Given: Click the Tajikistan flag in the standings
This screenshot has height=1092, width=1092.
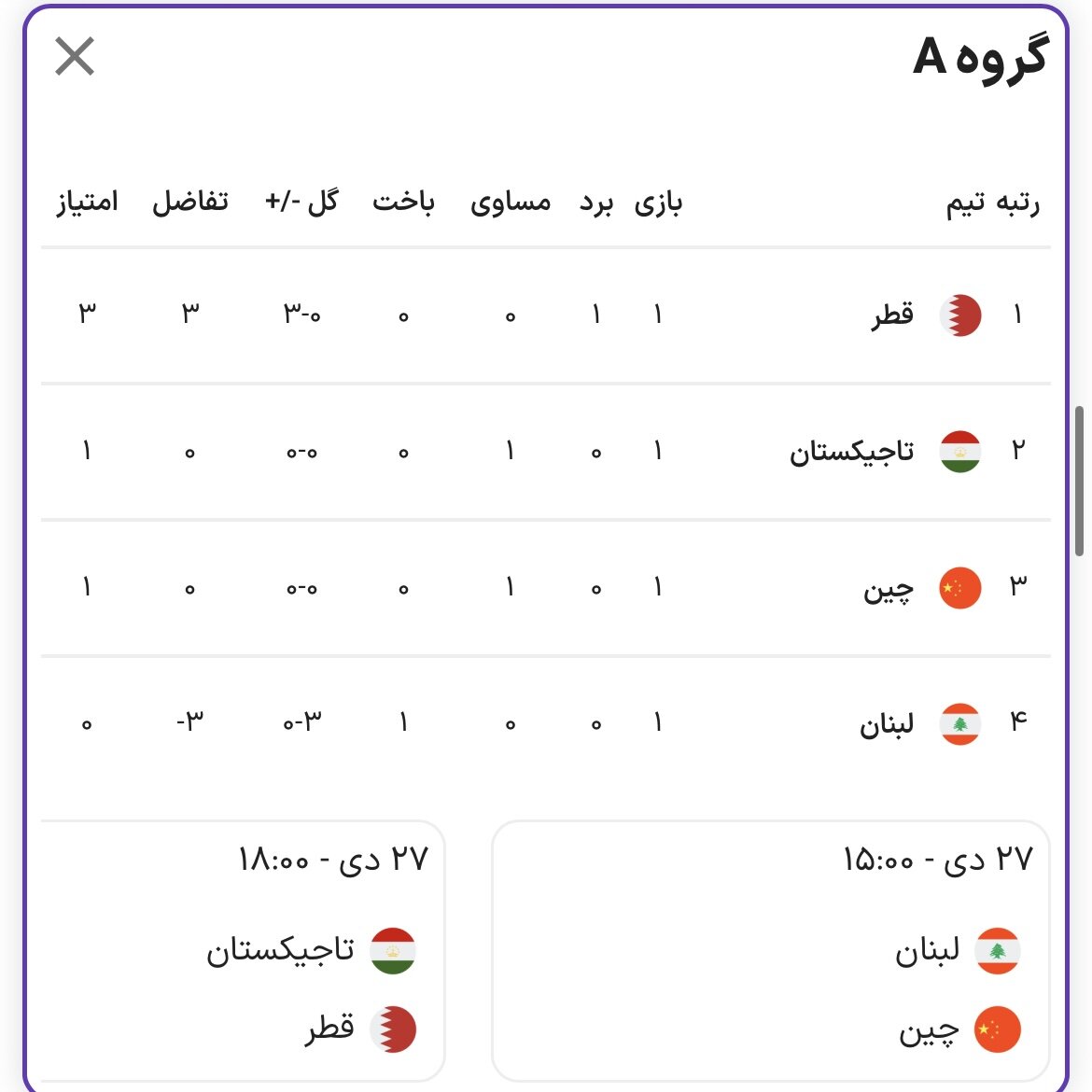Looking at the screenshot, I should [959, 452].
